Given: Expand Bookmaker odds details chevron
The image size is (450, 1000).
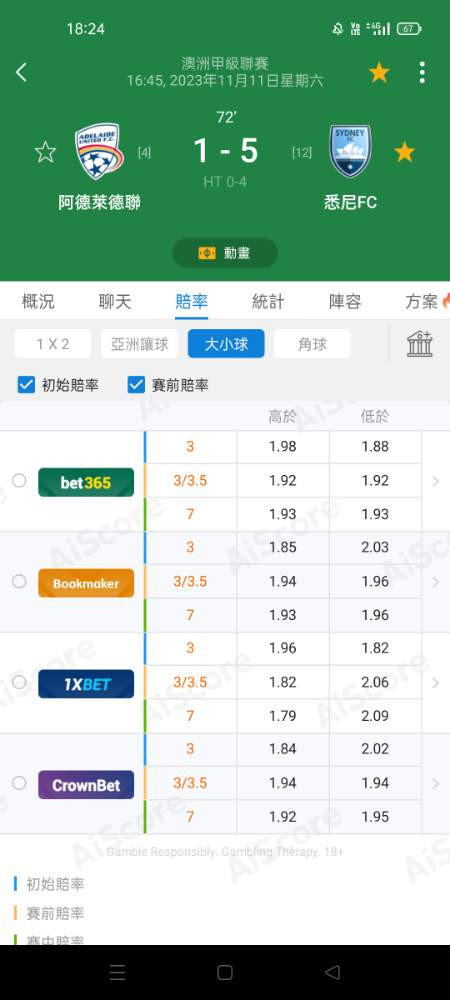Looking at the screenshot, I should [x=436, y=582].
